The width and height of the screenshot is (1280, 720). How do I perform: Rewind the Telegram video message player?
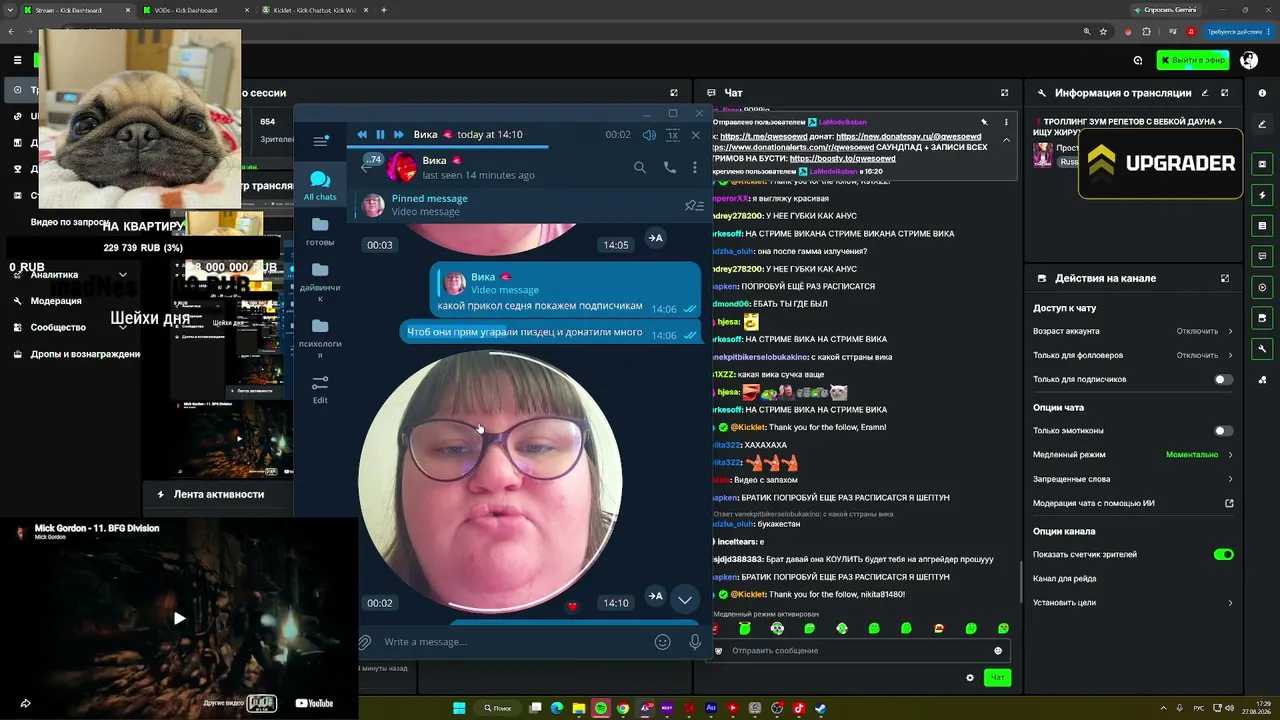pyautogui.click(x=362, y=135)
